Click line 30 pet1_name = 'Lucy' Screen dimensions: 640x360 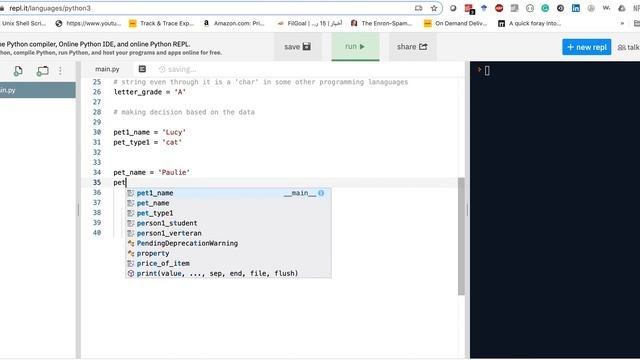click(149, 132)
